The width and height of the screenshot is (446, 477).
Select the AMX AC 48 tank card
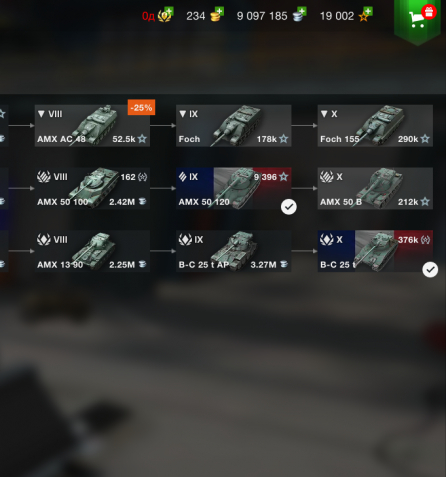pos(92,126)
